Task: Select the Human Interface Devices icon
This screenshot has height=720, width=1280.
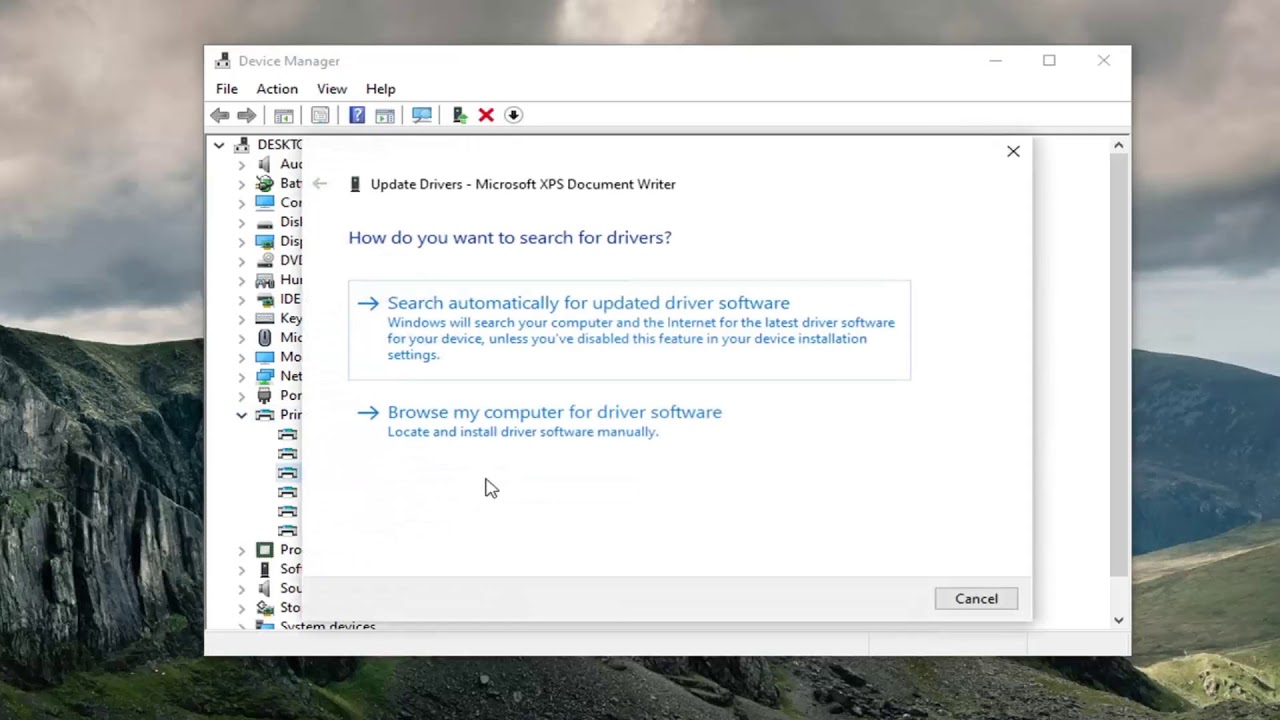Action: pyautogui.click(x=265, y=280)
